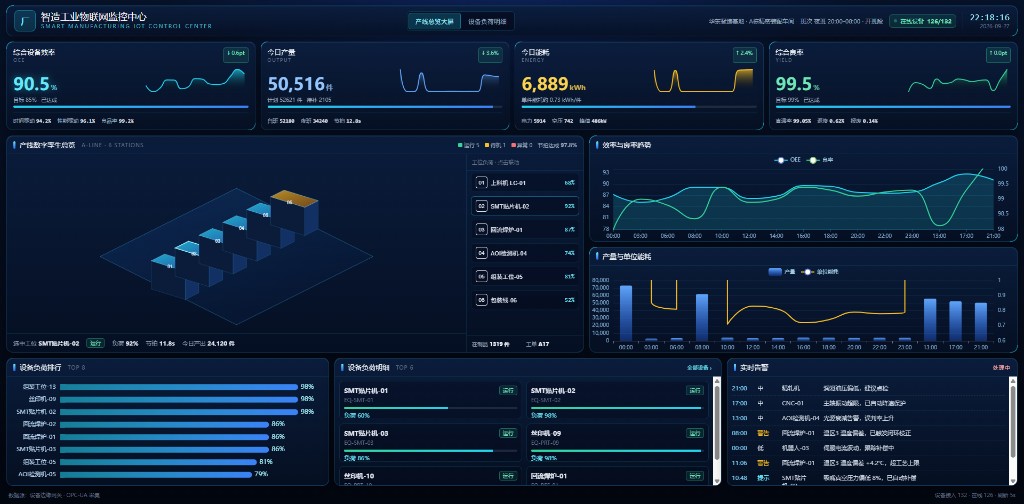Click the OEE 90.5% sparkline chart
The image size is (1024, 504).
pos(195,81)
